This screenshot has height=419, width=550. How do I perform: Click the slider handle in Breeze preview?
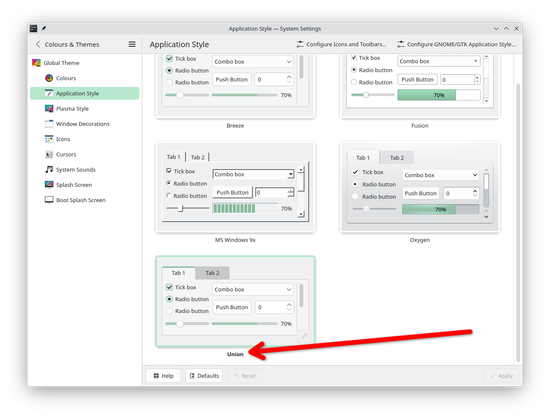[x=180, y=95]
